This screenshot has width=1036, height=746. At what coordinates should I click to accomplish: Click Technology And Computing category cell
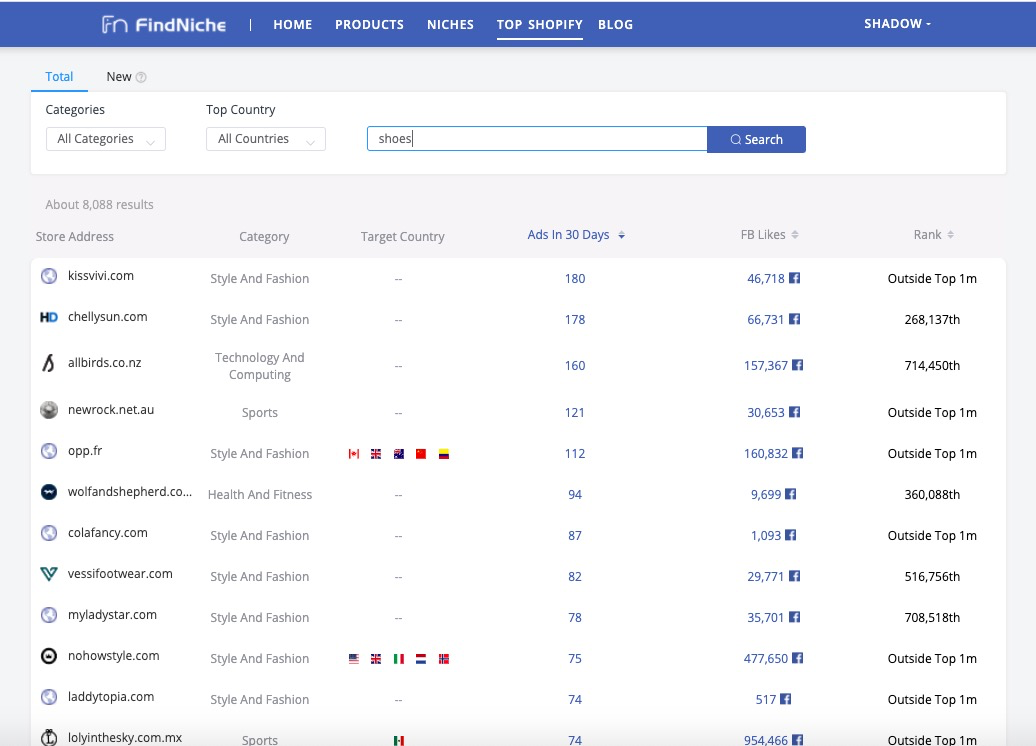(260, 366)
